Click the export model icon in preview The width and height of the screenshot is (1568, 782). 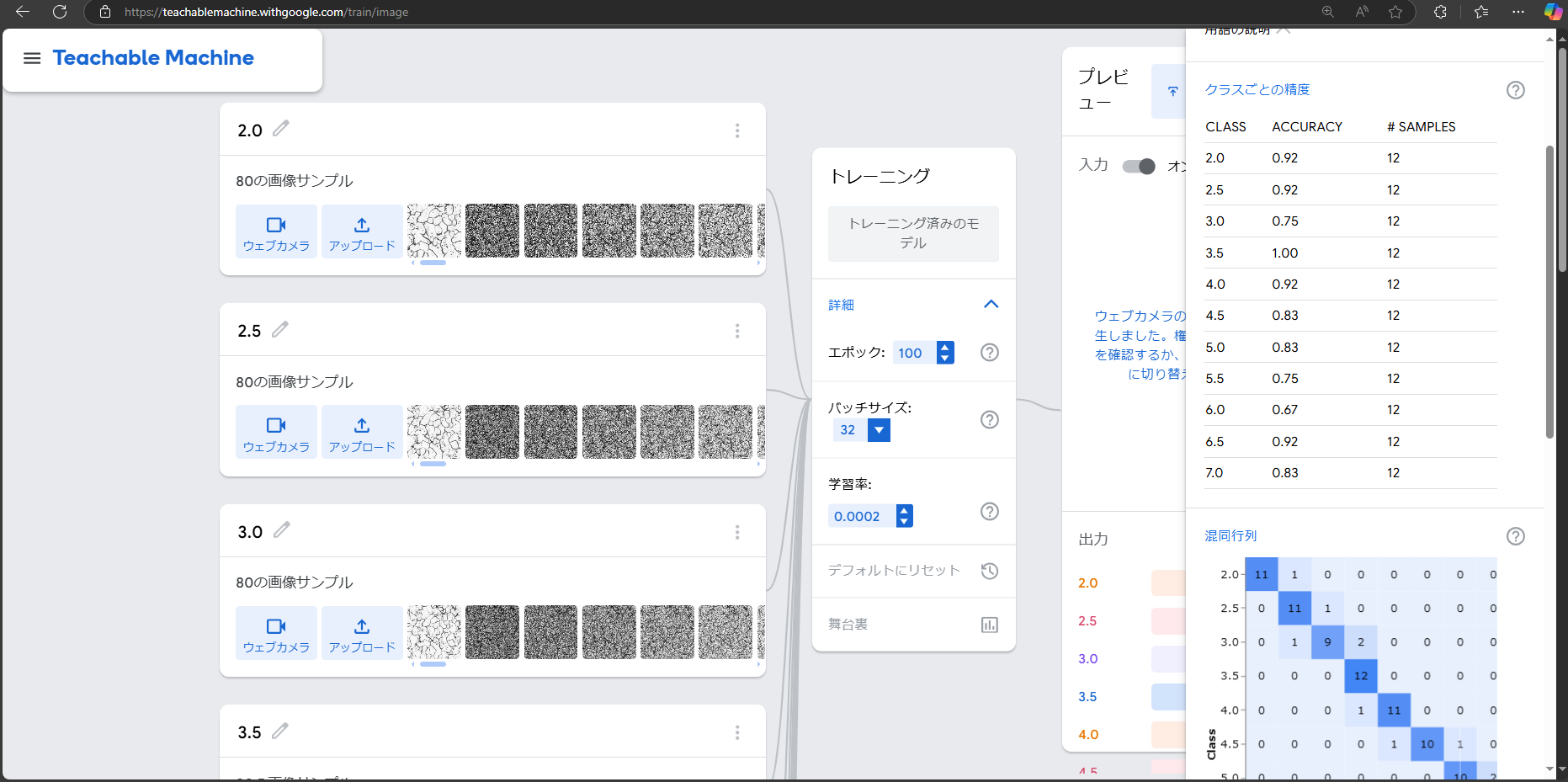point(1172,91)
